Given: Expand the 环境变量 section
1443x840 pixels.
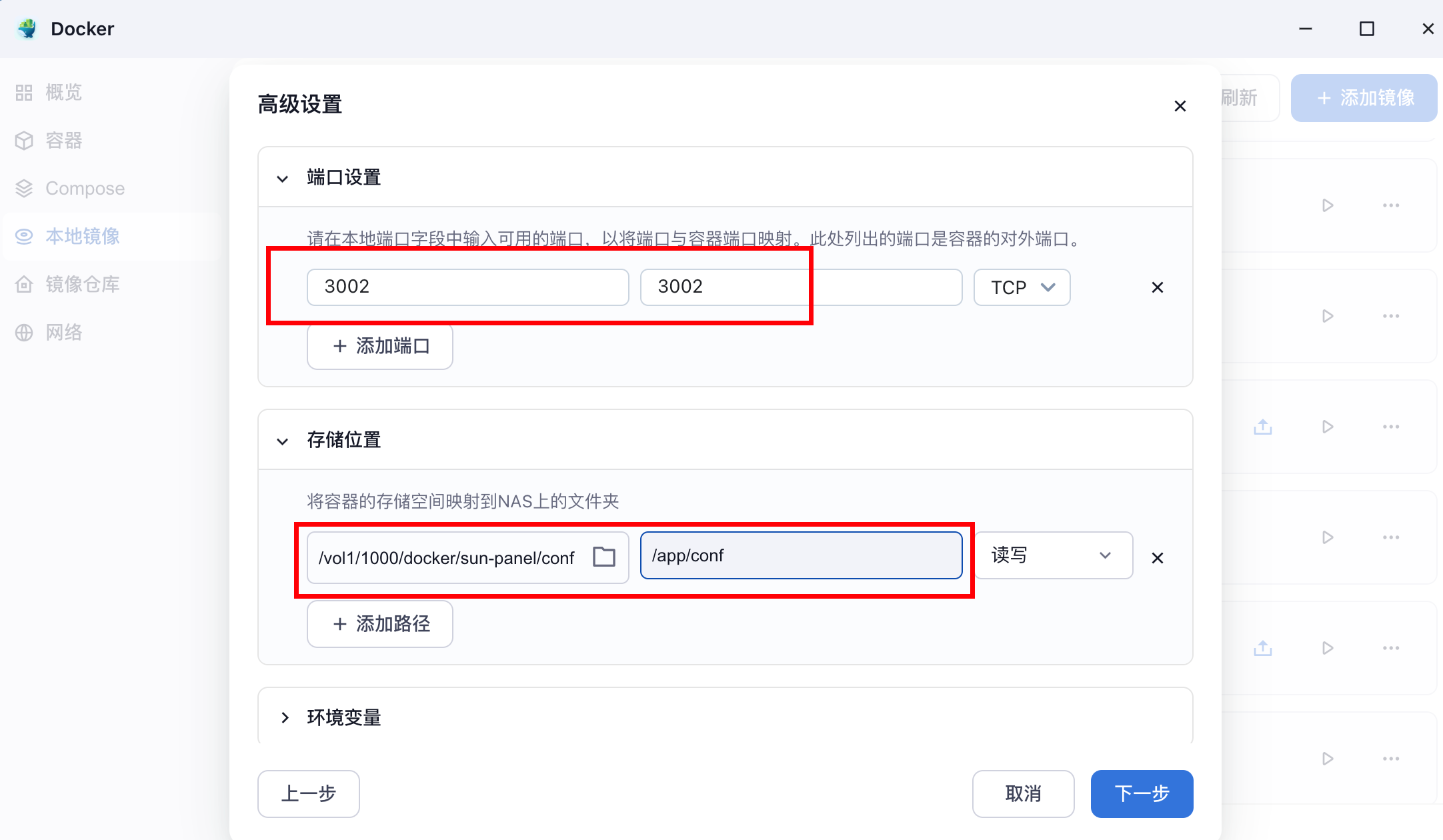Looking at the screenshot, I should [x=285, y=717].
